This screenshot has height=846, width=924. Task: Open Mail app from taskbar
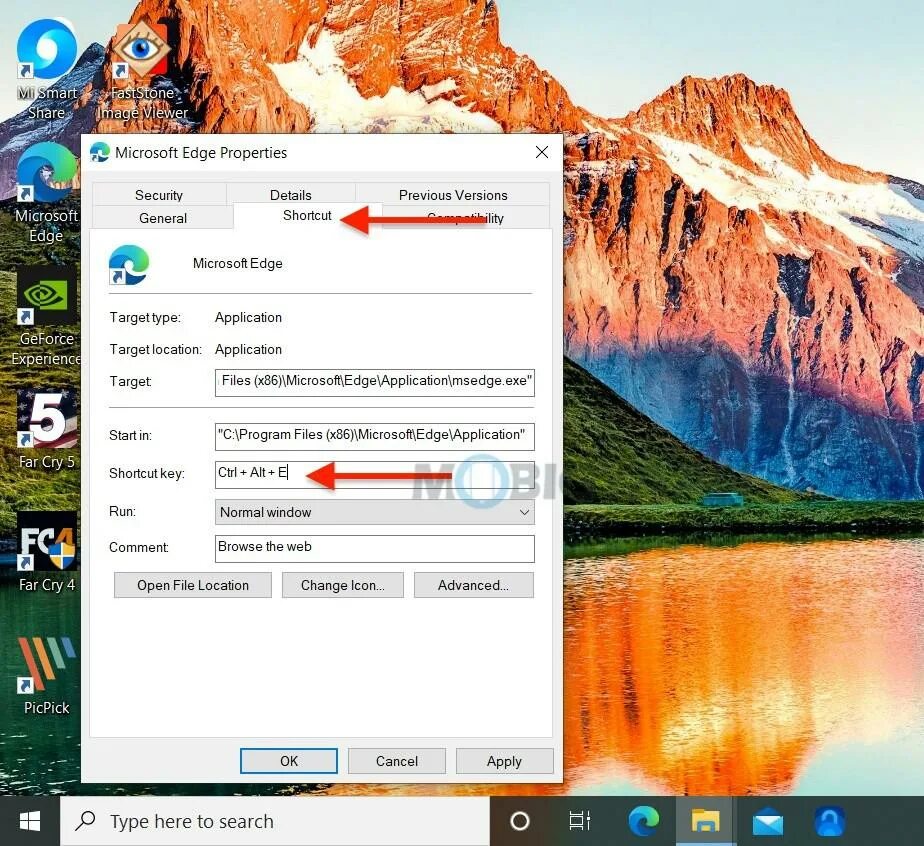(768, 822)
